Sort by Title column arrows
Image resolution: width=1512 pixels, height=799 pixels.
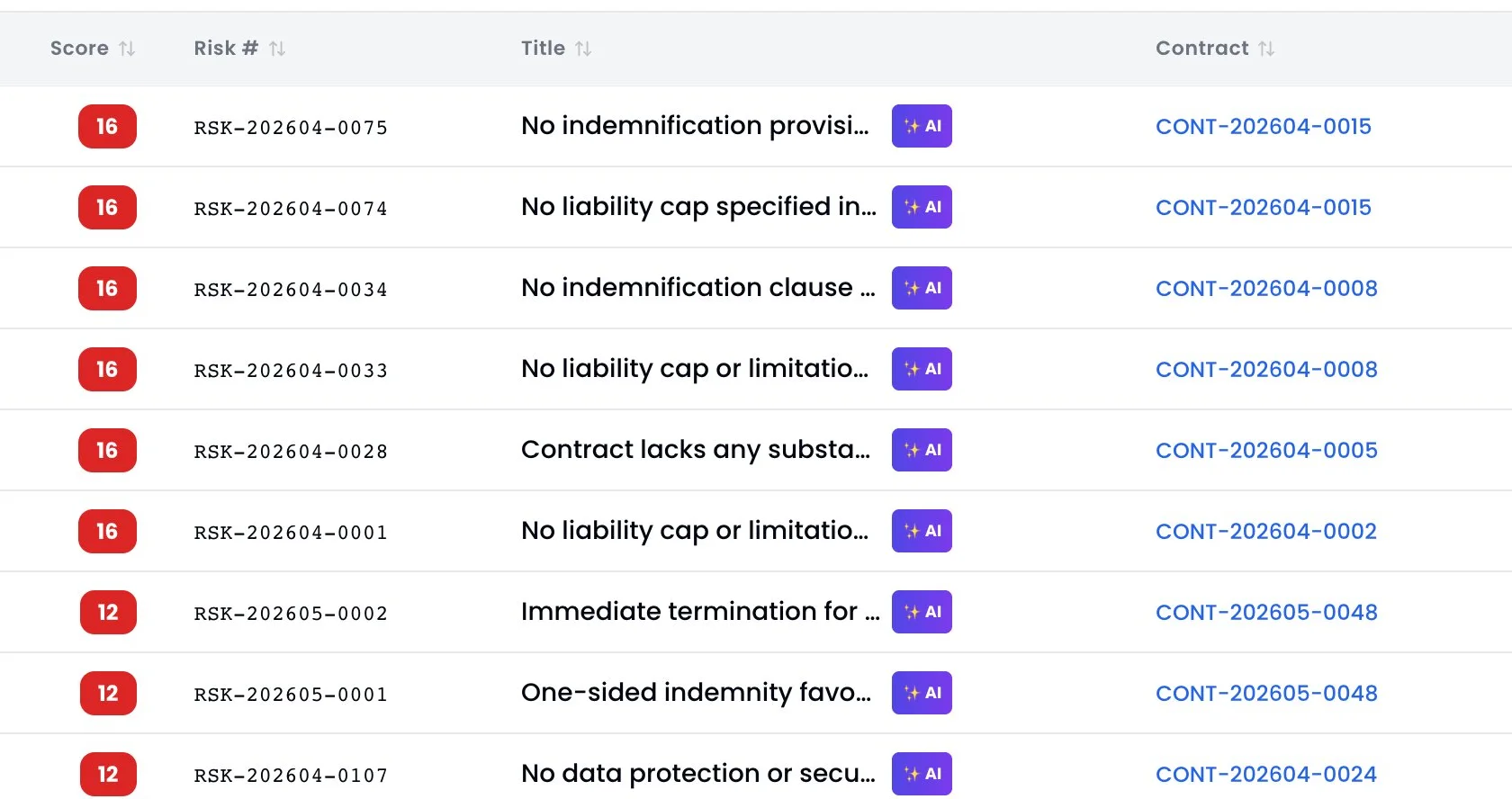pos(583,49)
